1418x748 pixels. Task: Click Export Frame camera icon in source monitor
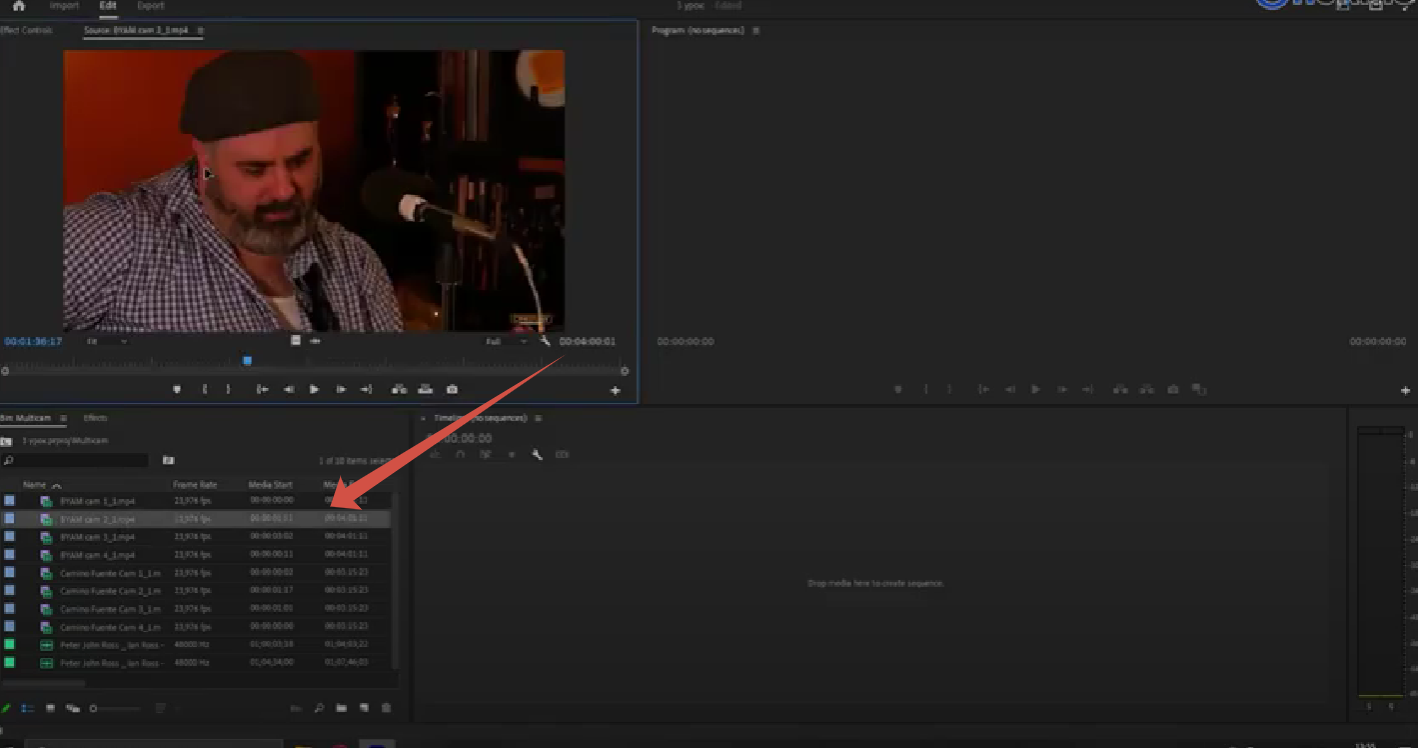click(452, 389)
